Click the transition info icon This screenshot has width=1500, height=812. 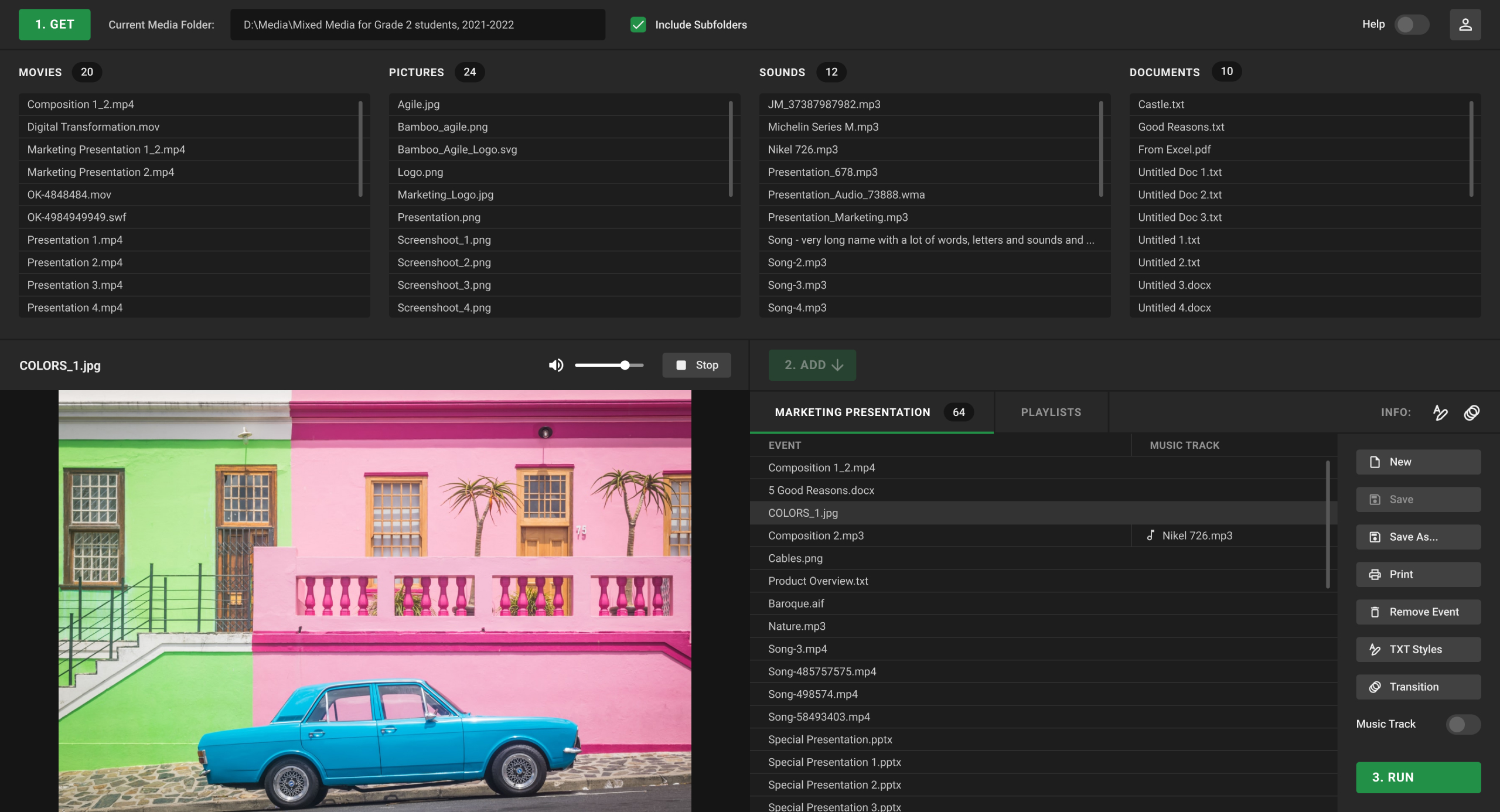(x=1472, y=412)
